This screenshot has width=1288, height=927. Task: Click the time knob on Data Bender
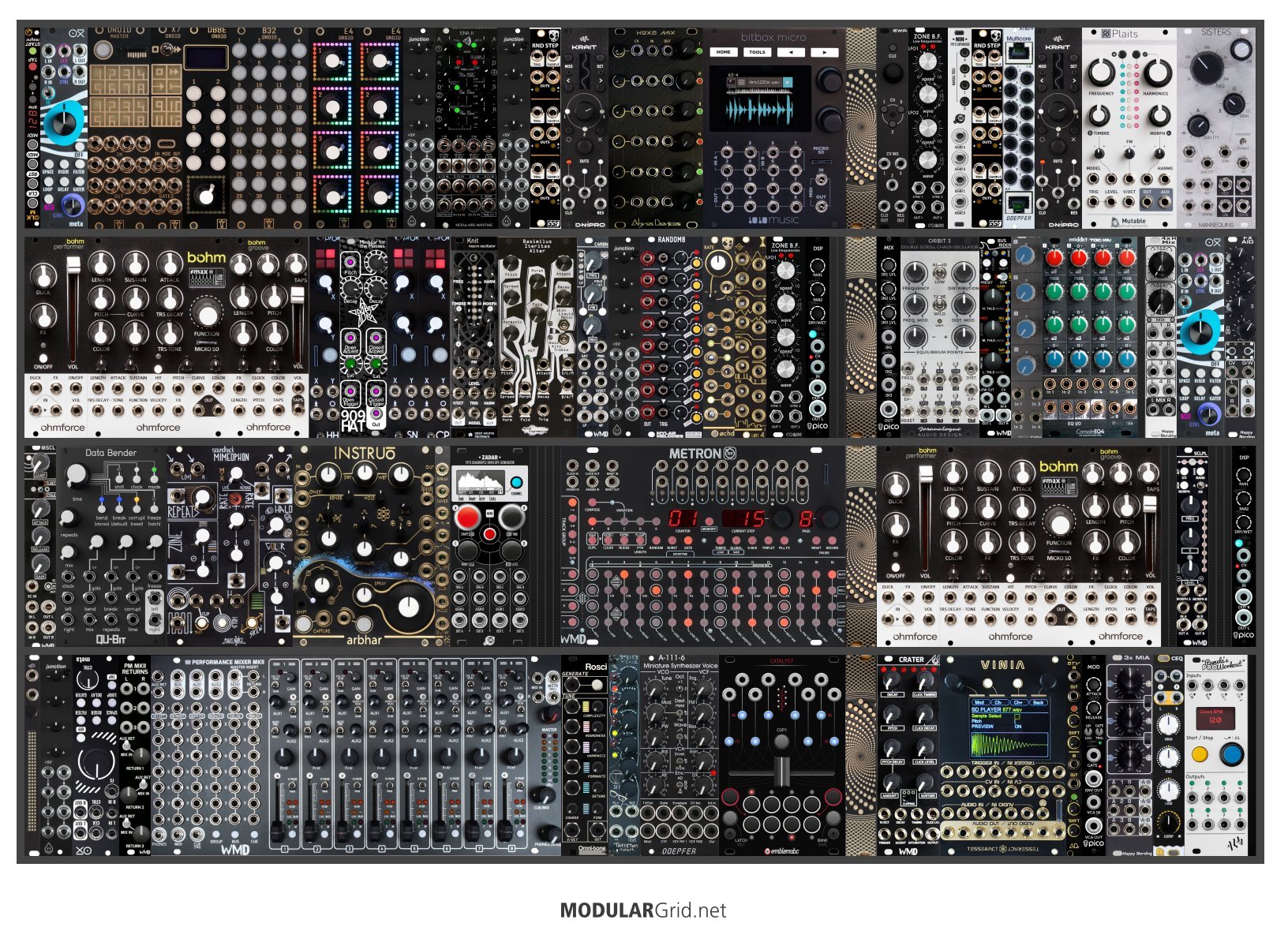(77, 475)
